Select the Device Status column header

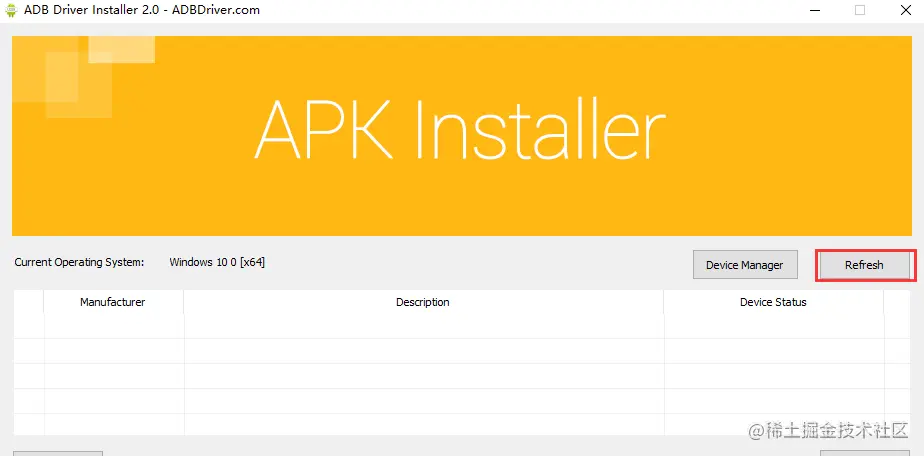[x=773, y=302]
